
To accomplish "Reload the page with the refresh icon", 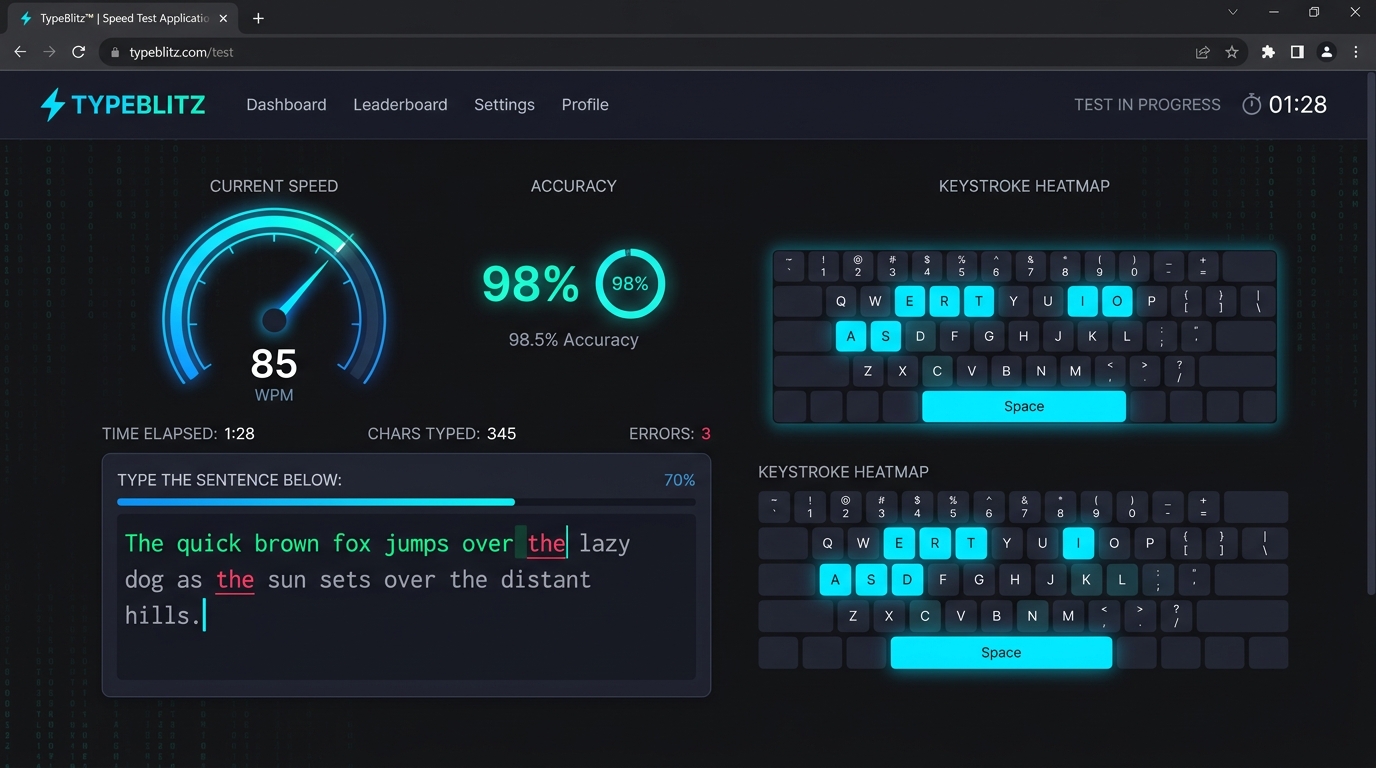I will pyautogui.click(x=79, y=52).
